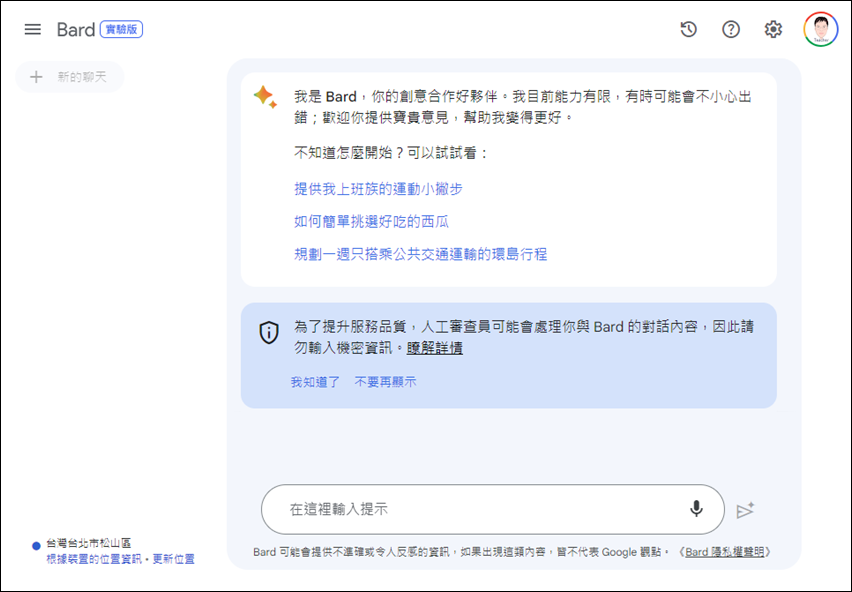Select suggestion 如何簡單挑選好吃的西瓜
Image resolution: width=852 pixels, height=592 pixels.
click(372, 222)
